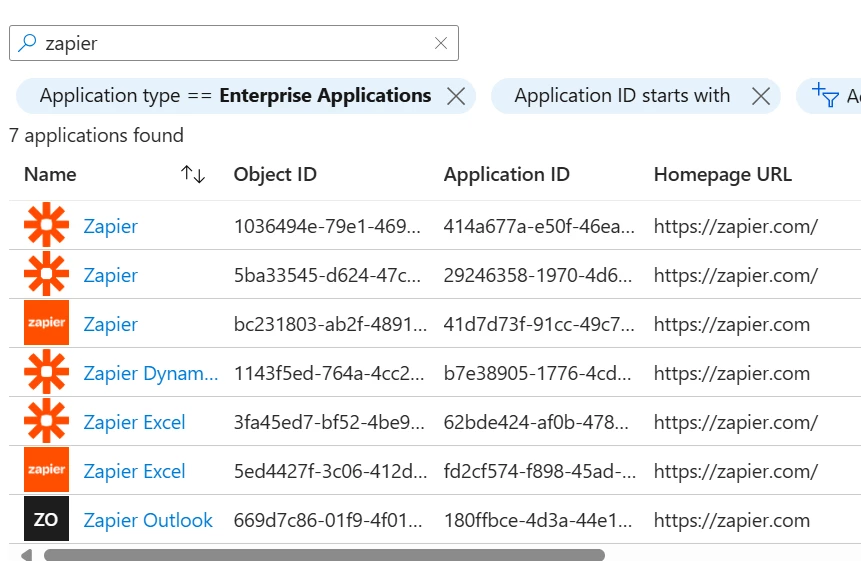Click the horizontal scrollbar thumb
The image size is (861, 561).
[324, 555]
